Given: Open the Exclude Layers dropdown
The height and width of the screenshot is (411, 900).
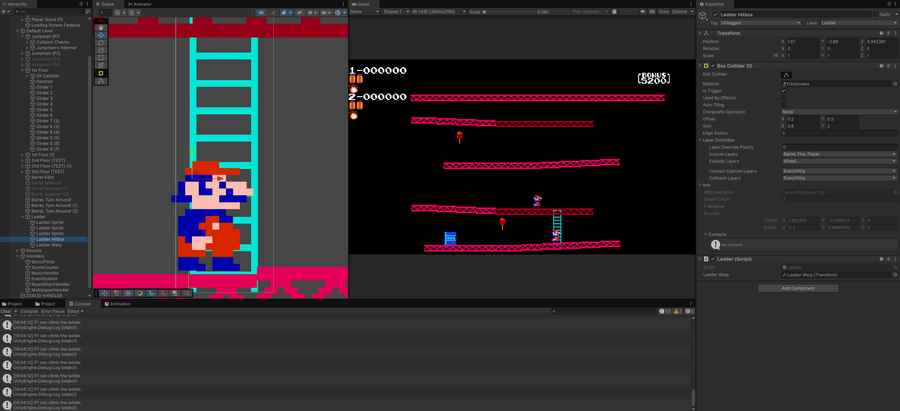Looking at the screenshot, I should click(839, 161).
